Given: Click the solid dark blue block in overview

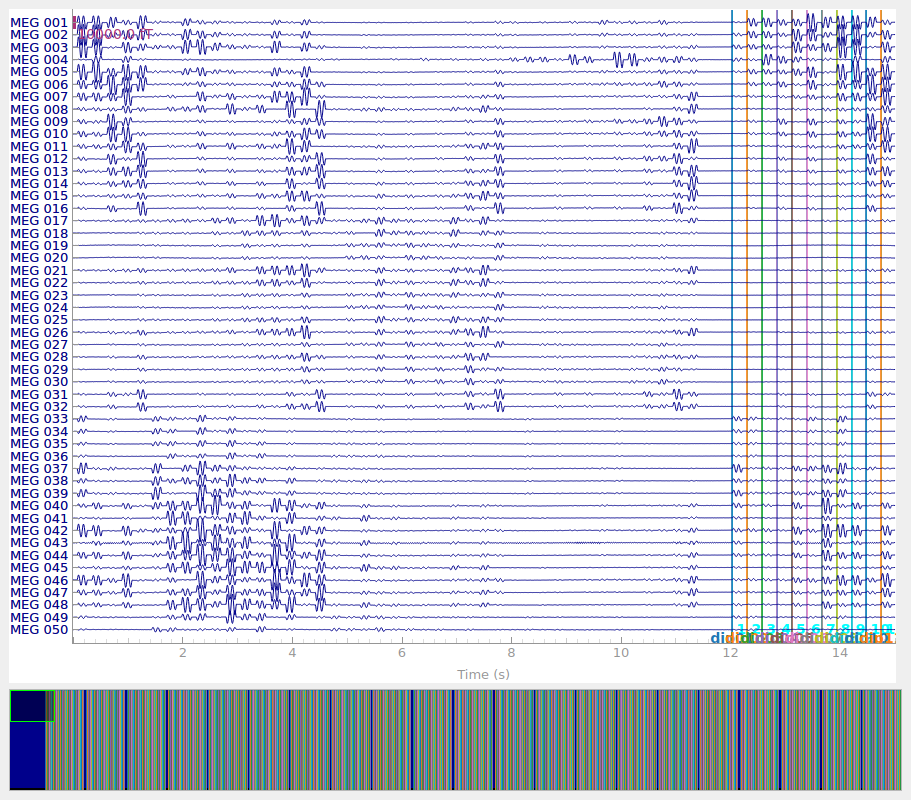Looking at the screenshot, I should click(x=27, y=755).
